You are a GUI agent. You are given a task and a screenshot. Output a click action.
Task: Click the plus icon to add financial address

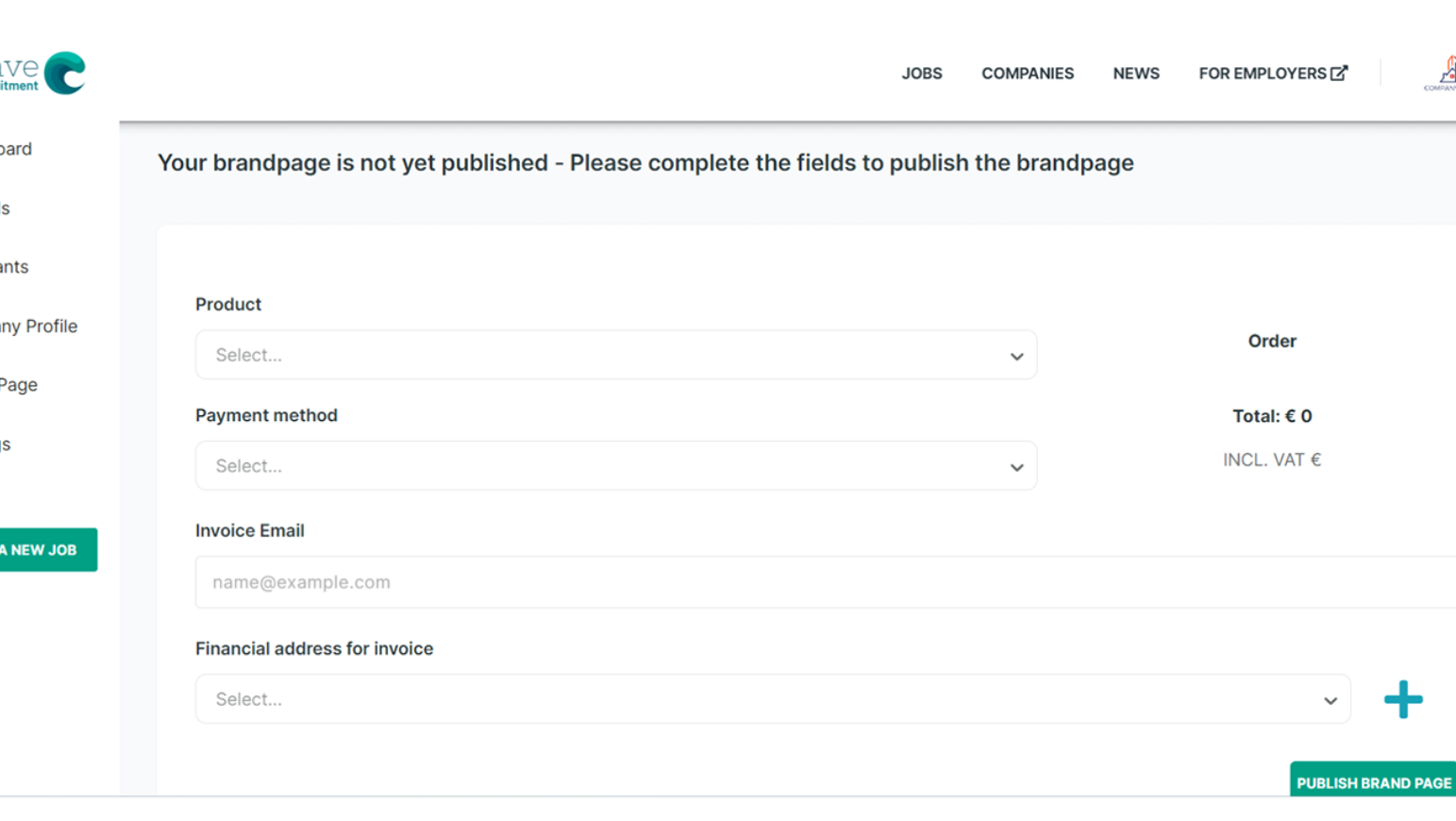click(1403, 699)
